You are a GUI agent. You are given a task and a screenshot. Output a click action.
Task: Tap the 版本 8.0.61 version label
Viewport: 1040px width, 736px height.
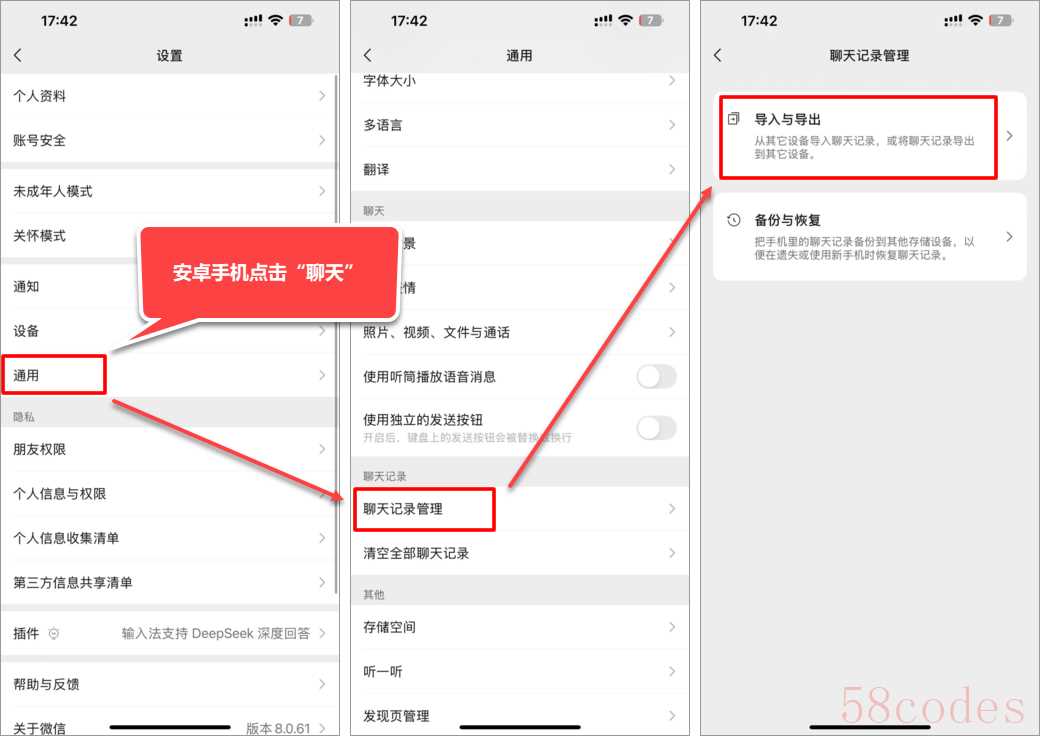[278, 727]
